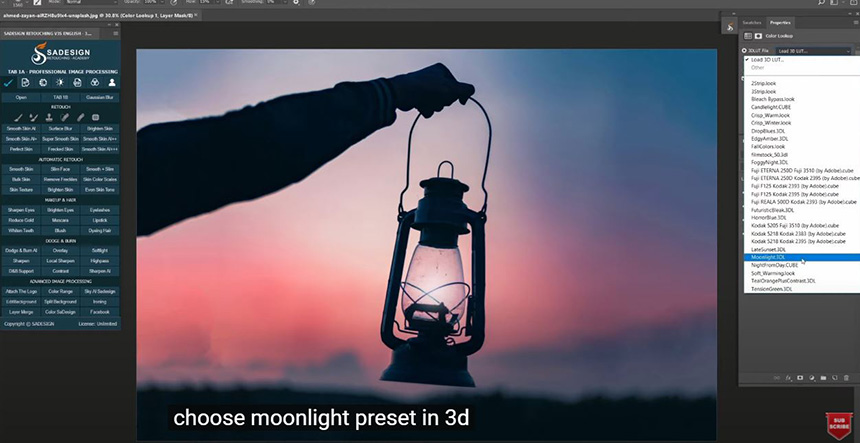Viewport: 860px width, 443px height.
Task: Switch to the Swatches tab
Action: (752, 22)
